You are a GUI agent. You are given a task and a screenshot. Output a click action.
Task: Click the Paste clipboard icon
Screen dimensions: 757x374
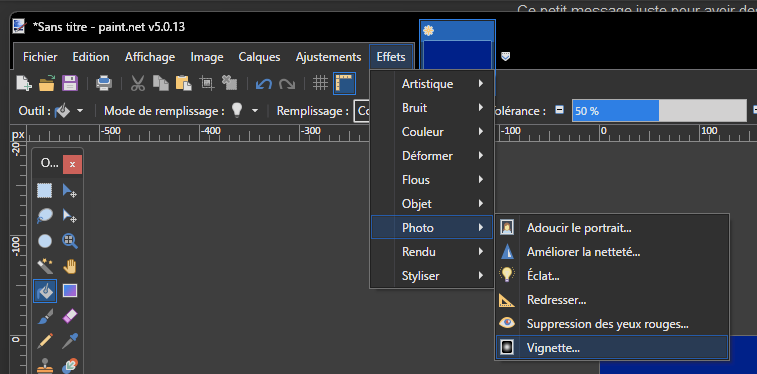coord(183,83)
